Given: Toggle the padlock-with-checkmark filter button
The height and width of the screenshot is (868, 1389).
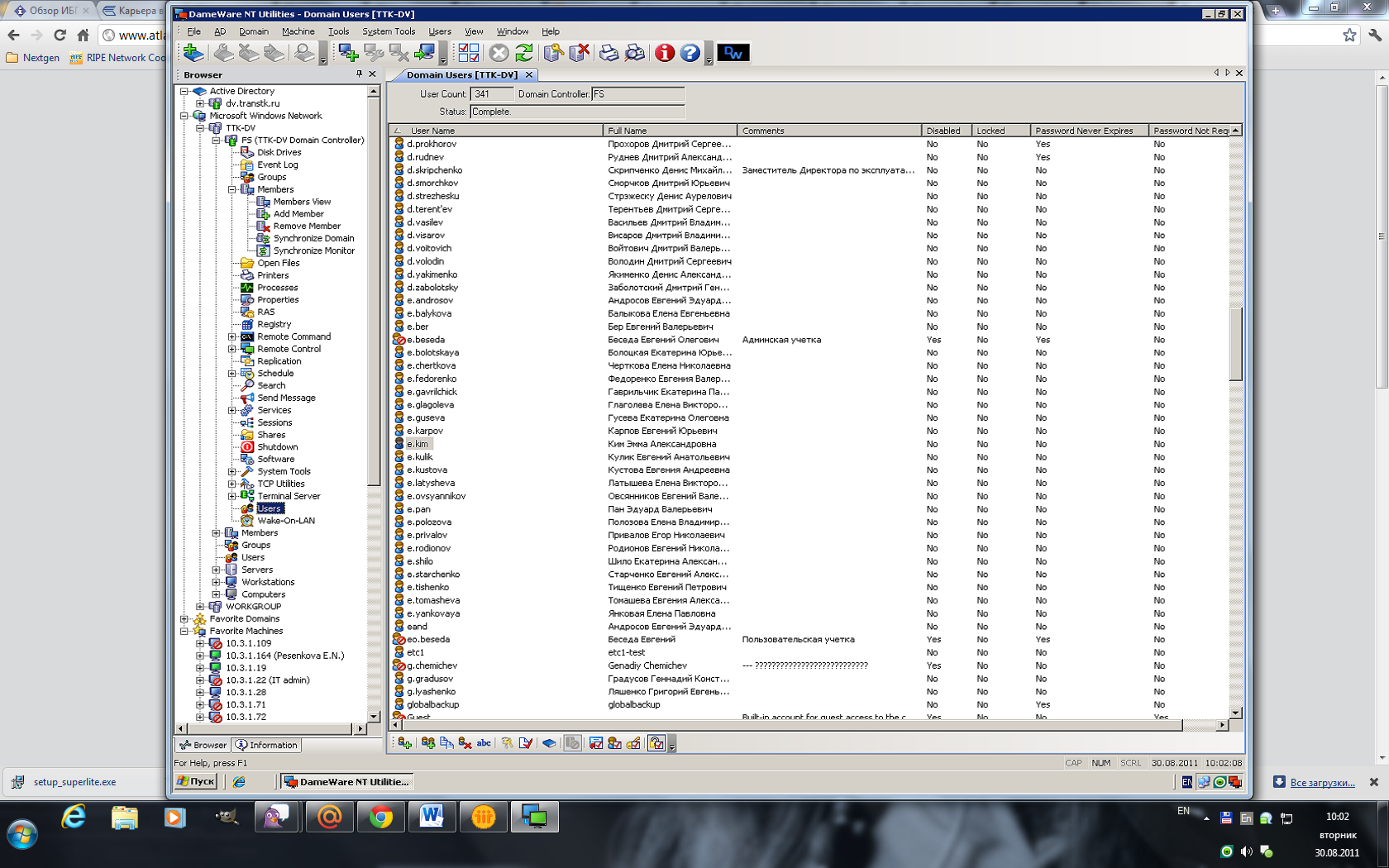Looking at the screenshot, I should coord(656,743).
